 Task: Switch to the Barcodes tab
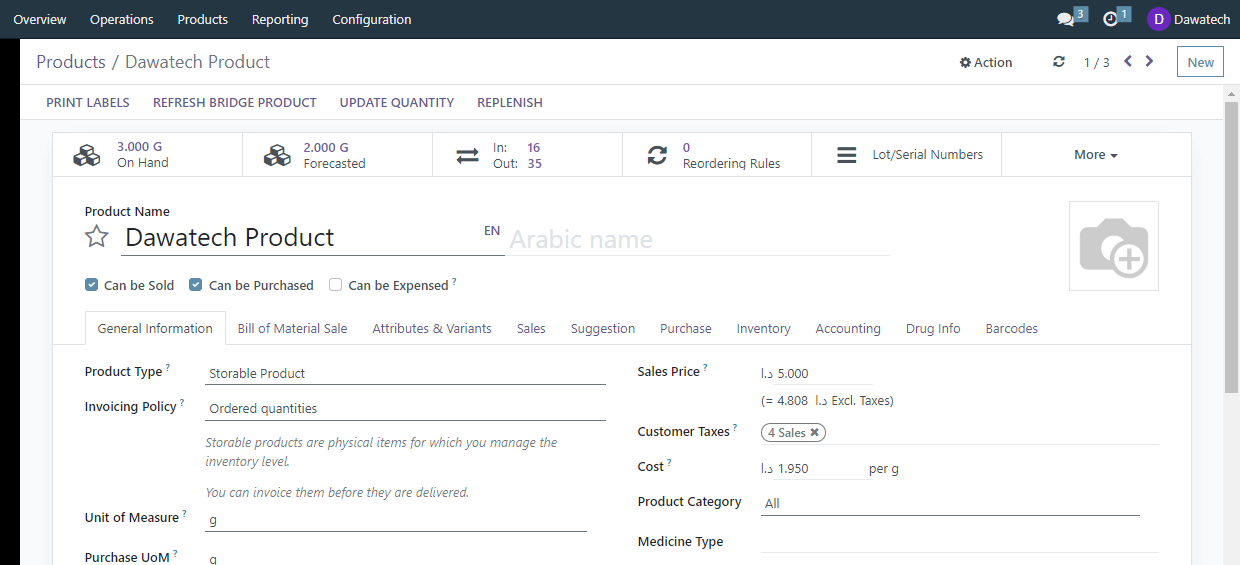click(1012, 328)
